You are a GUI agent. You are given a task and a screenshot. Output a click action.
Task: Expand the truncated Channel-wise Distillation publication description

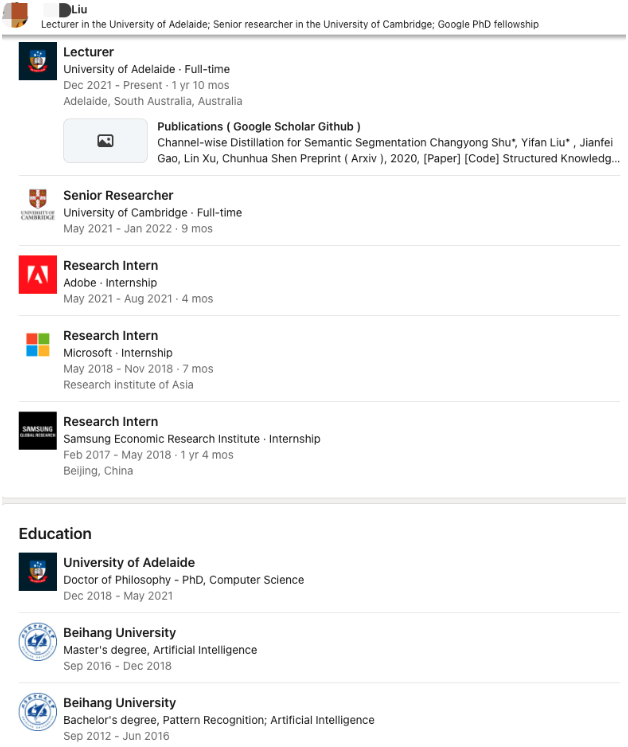tap(388, 151)
